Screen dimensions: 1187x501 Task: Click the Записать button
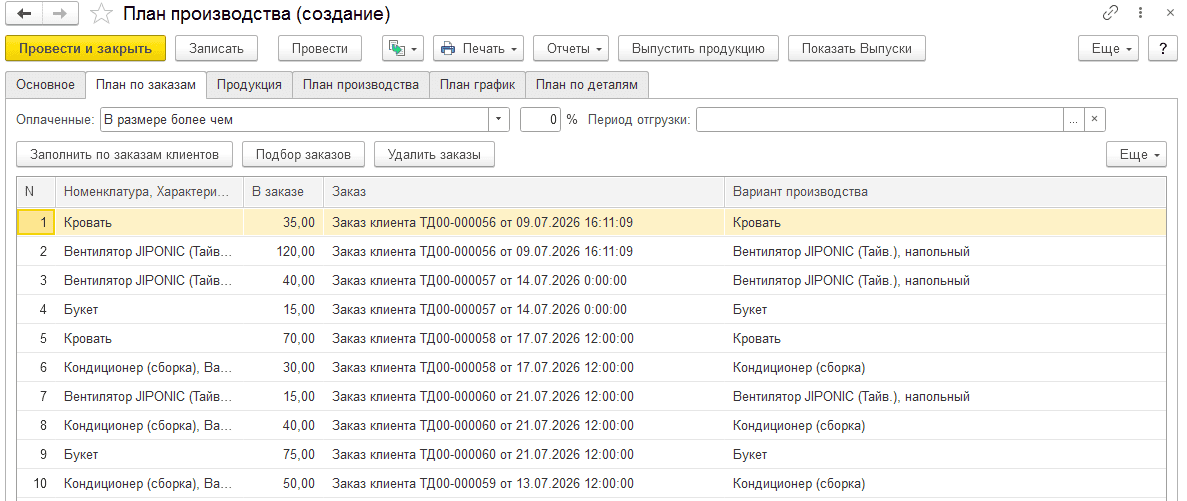[x=217, y=48]
